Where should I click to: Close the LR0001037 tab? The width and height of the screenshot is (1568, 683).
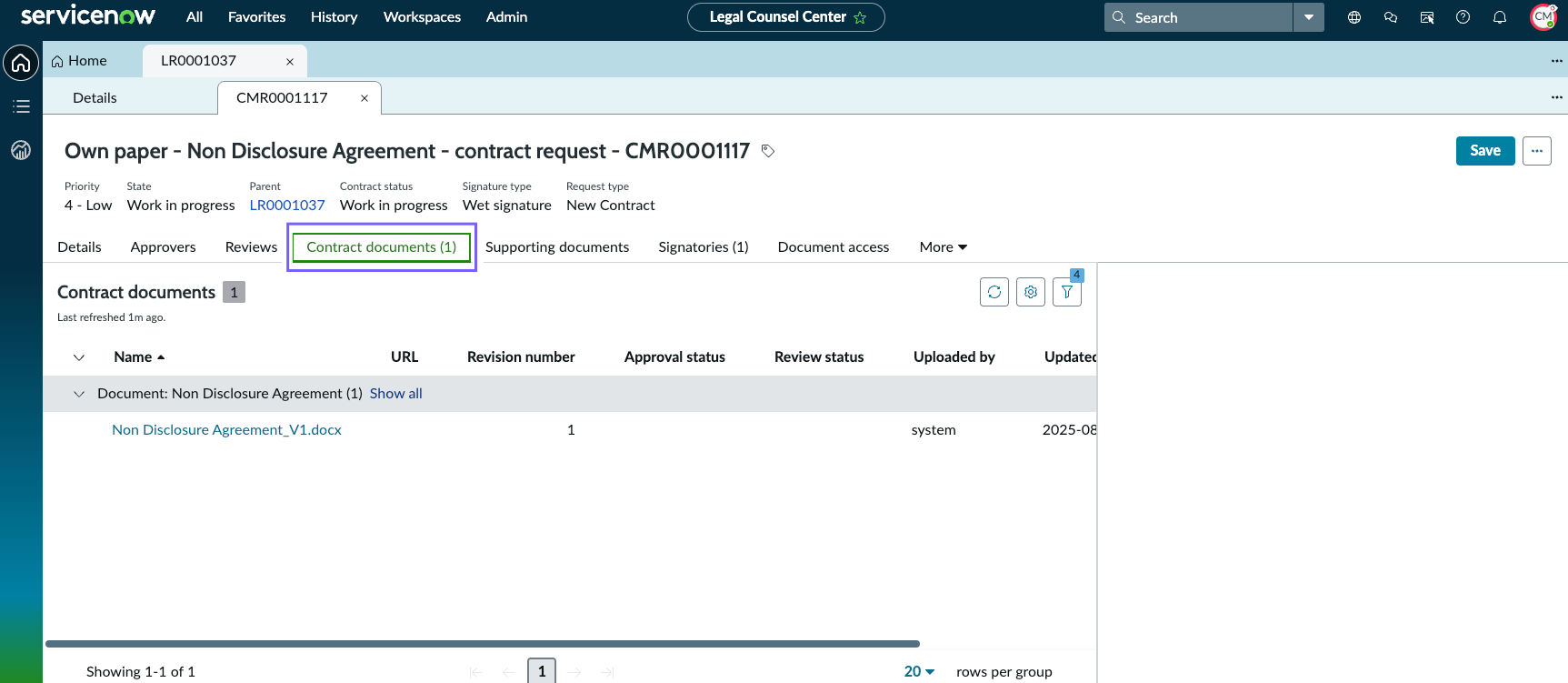click(290, 62)
